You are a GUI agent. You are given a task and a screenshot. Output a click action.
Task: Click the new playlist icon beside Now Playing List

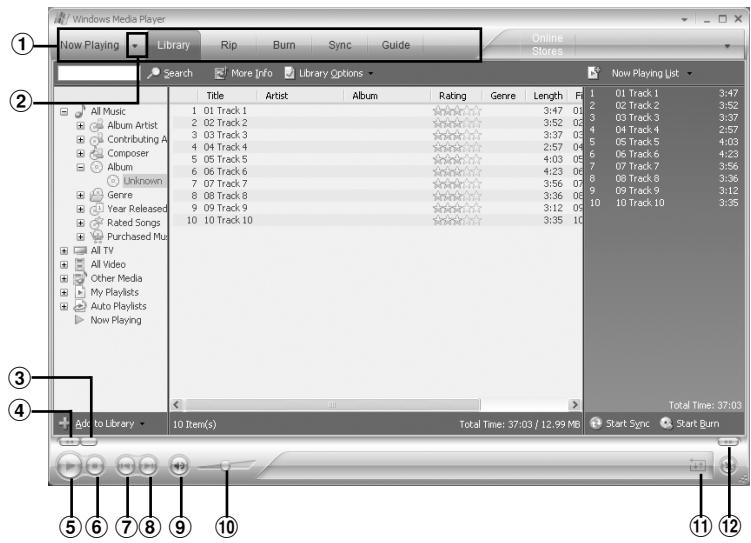[594, 73]
